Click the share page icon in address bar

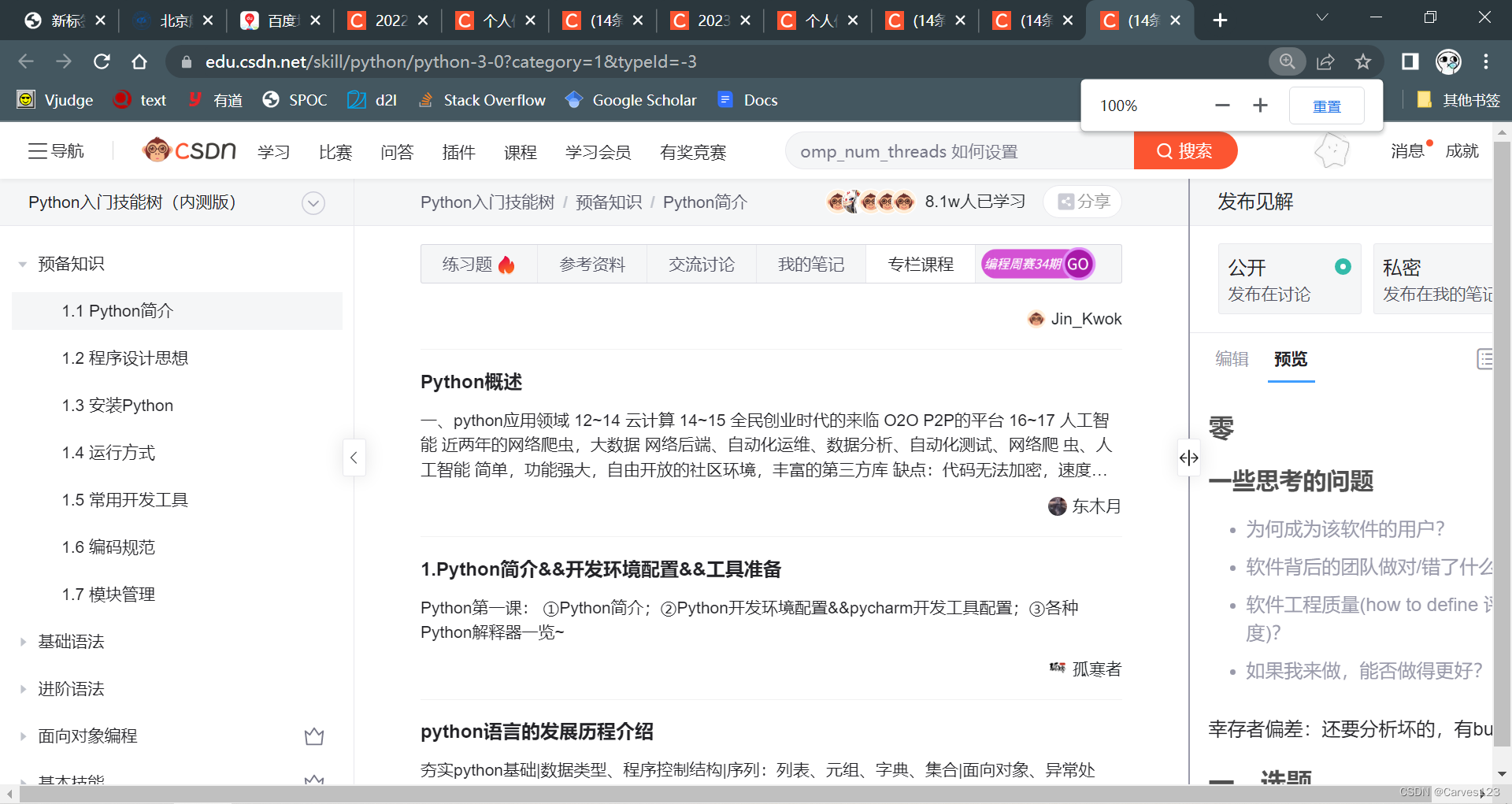(x=1325, y=61)
